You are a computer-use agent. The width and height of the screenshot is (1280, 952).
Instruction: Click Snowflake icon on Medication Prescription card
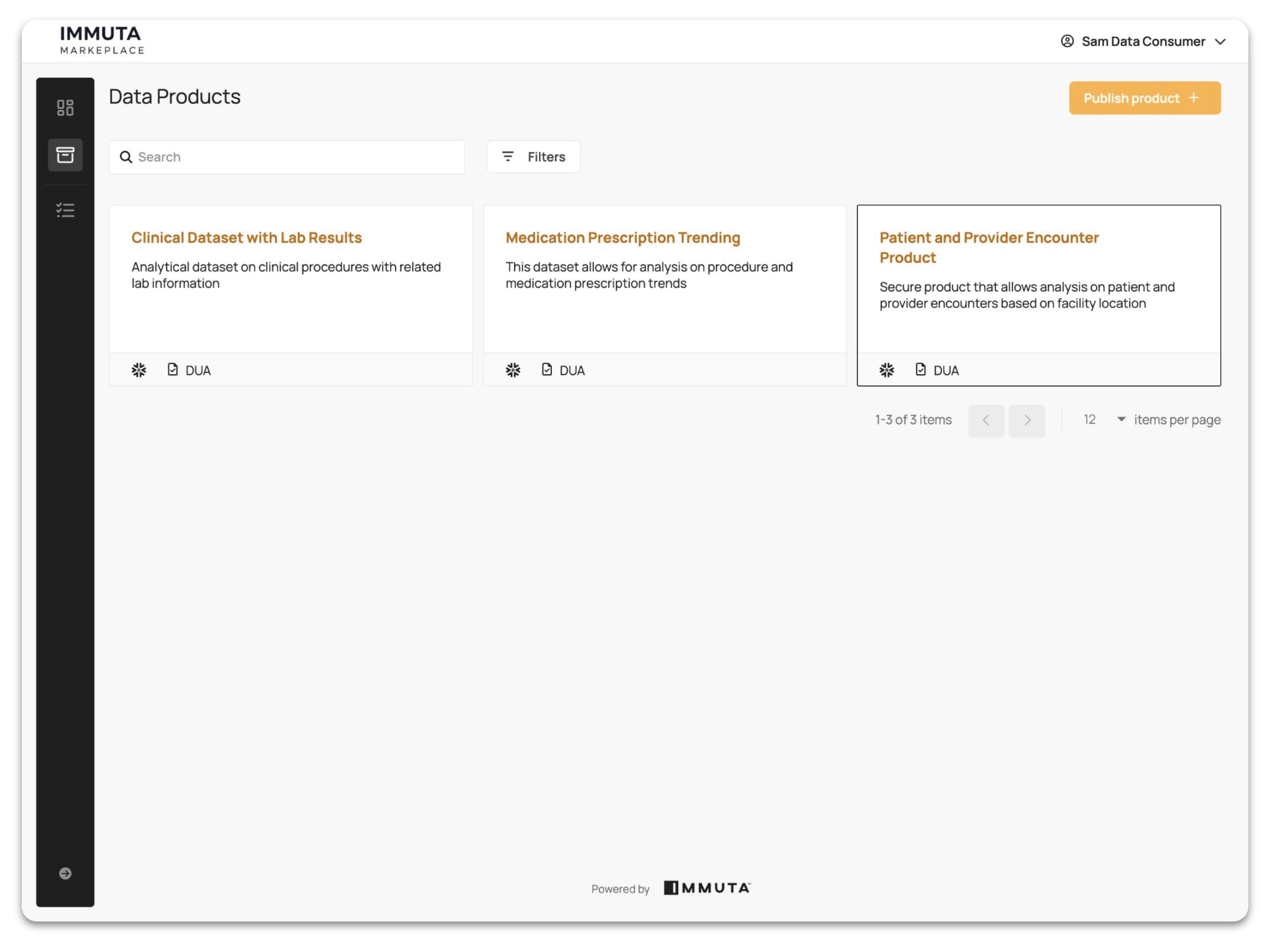point(513,370)
